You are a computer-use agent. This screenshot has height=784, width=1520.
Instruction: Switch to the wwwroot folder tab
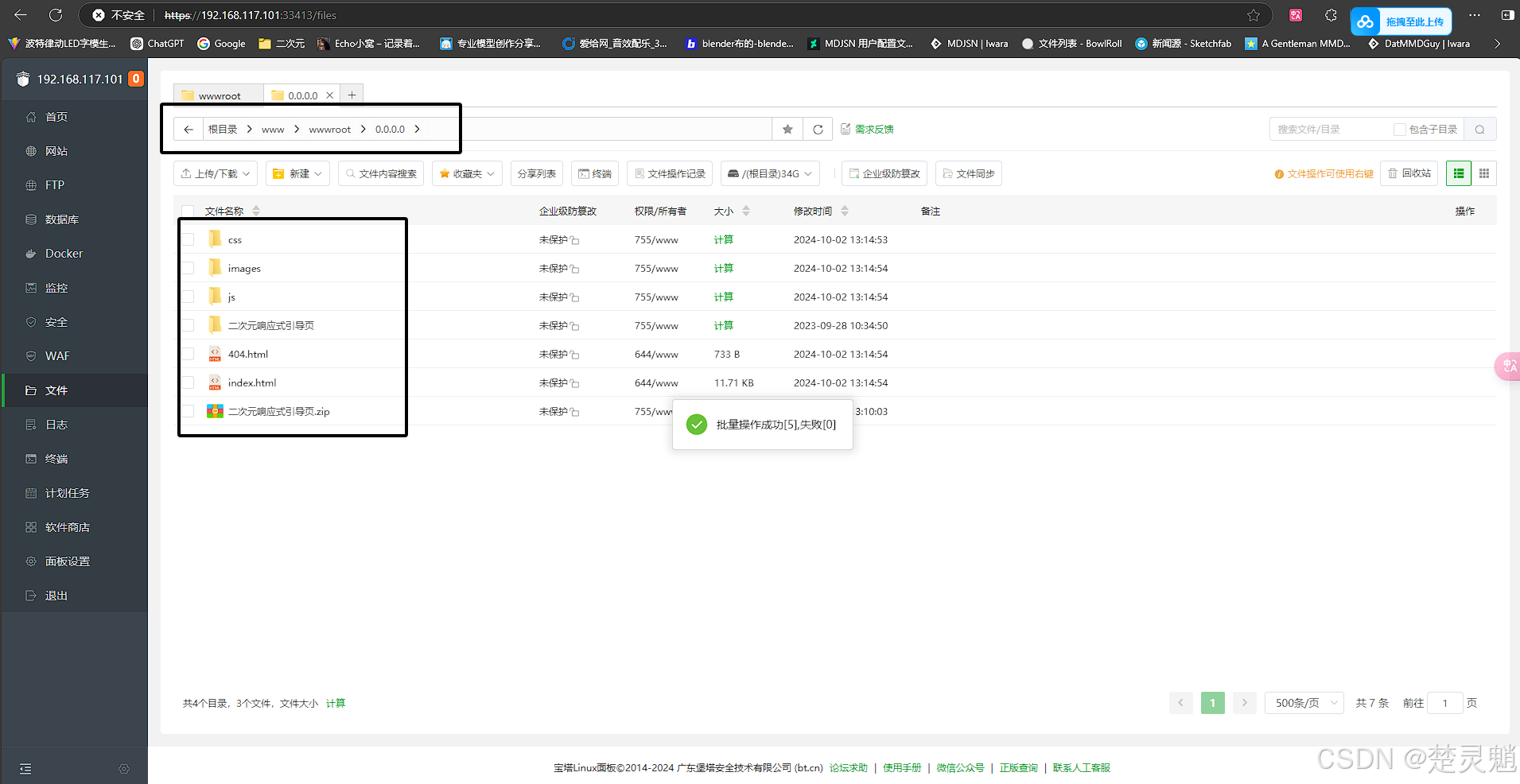[219, 95]
